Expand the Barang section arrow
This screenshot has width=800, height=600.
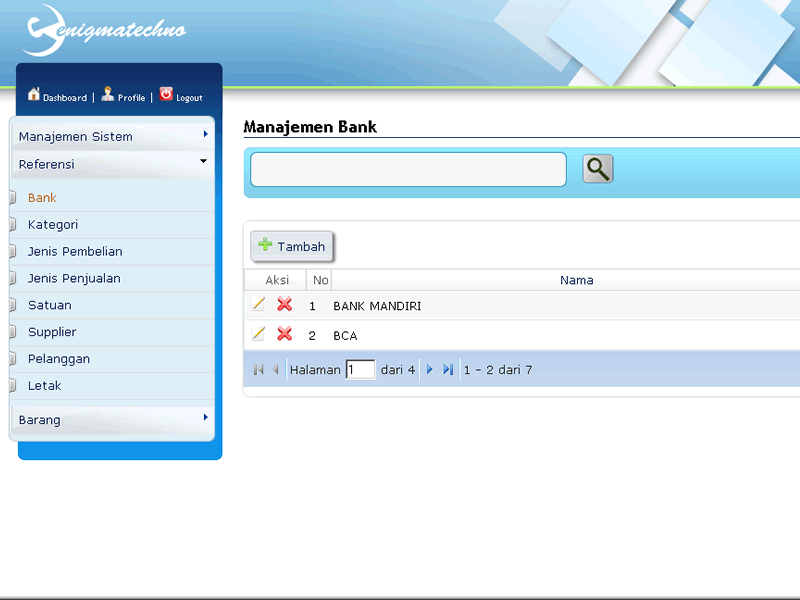(205, 417)
